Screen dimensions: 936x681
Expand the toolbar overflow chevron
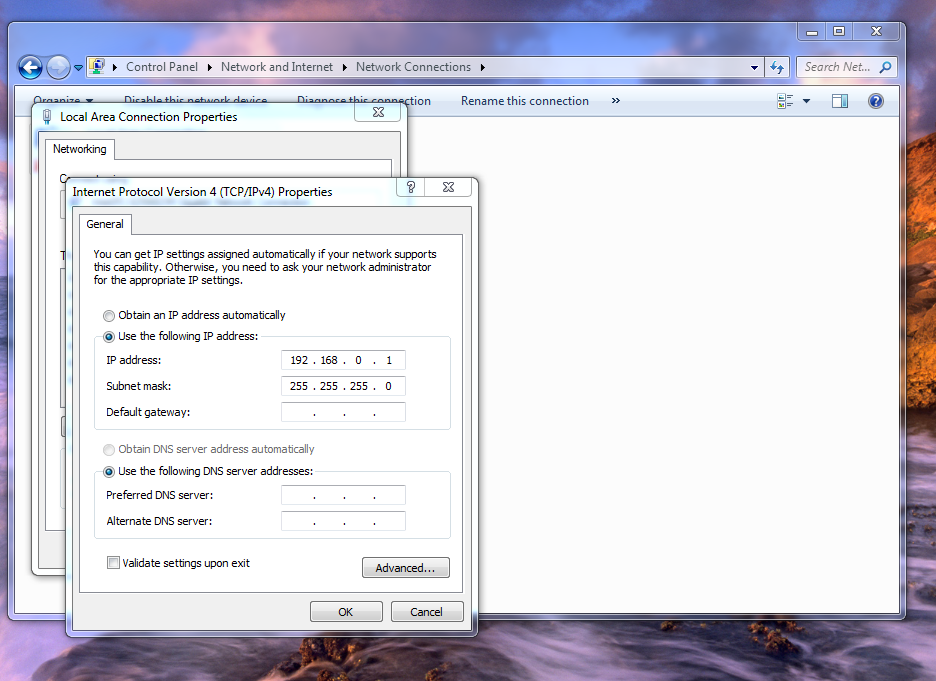pos(615,100)
